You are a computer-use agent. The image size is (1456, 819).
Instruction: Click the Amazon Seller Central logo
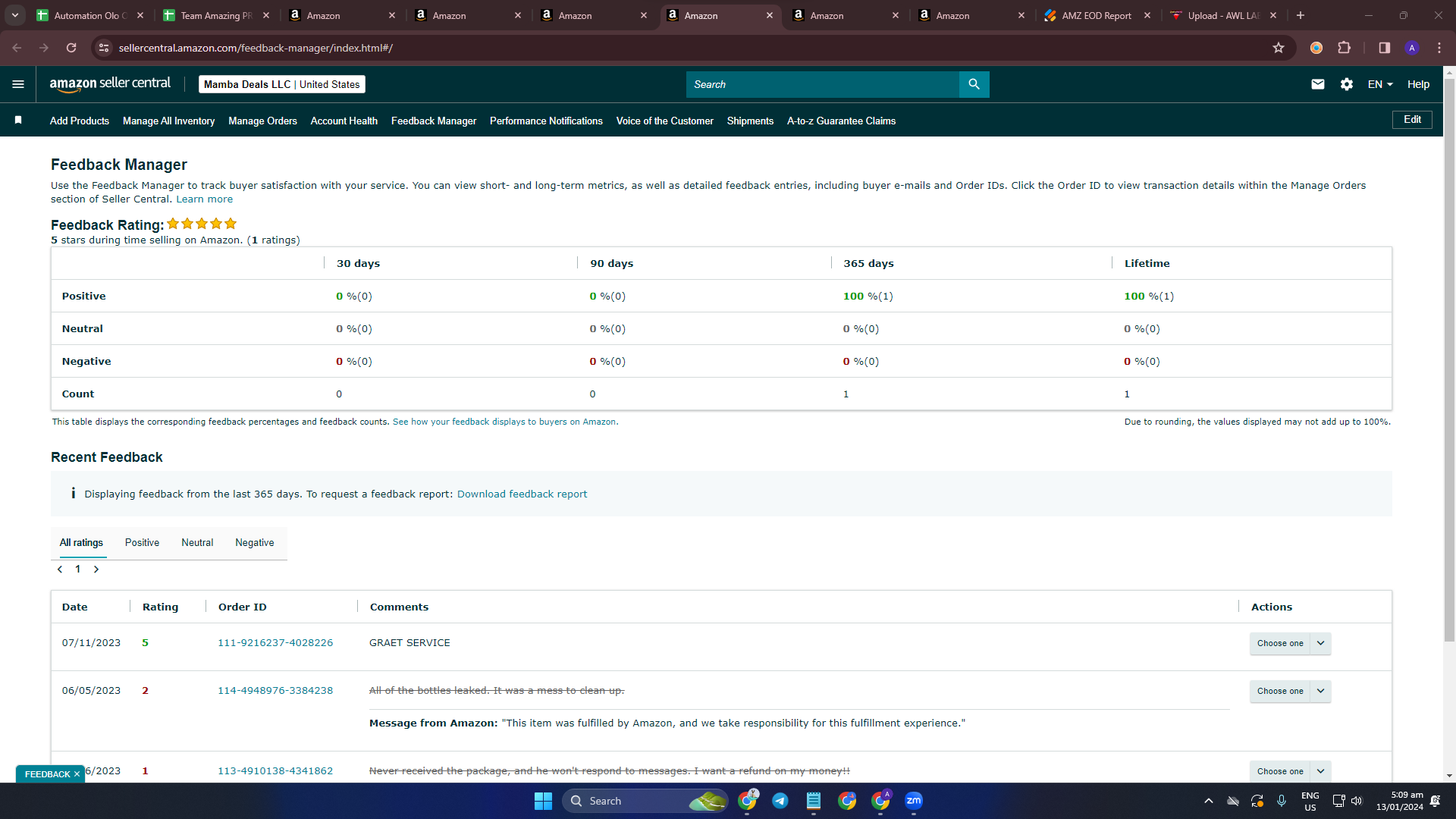(110, 84)
